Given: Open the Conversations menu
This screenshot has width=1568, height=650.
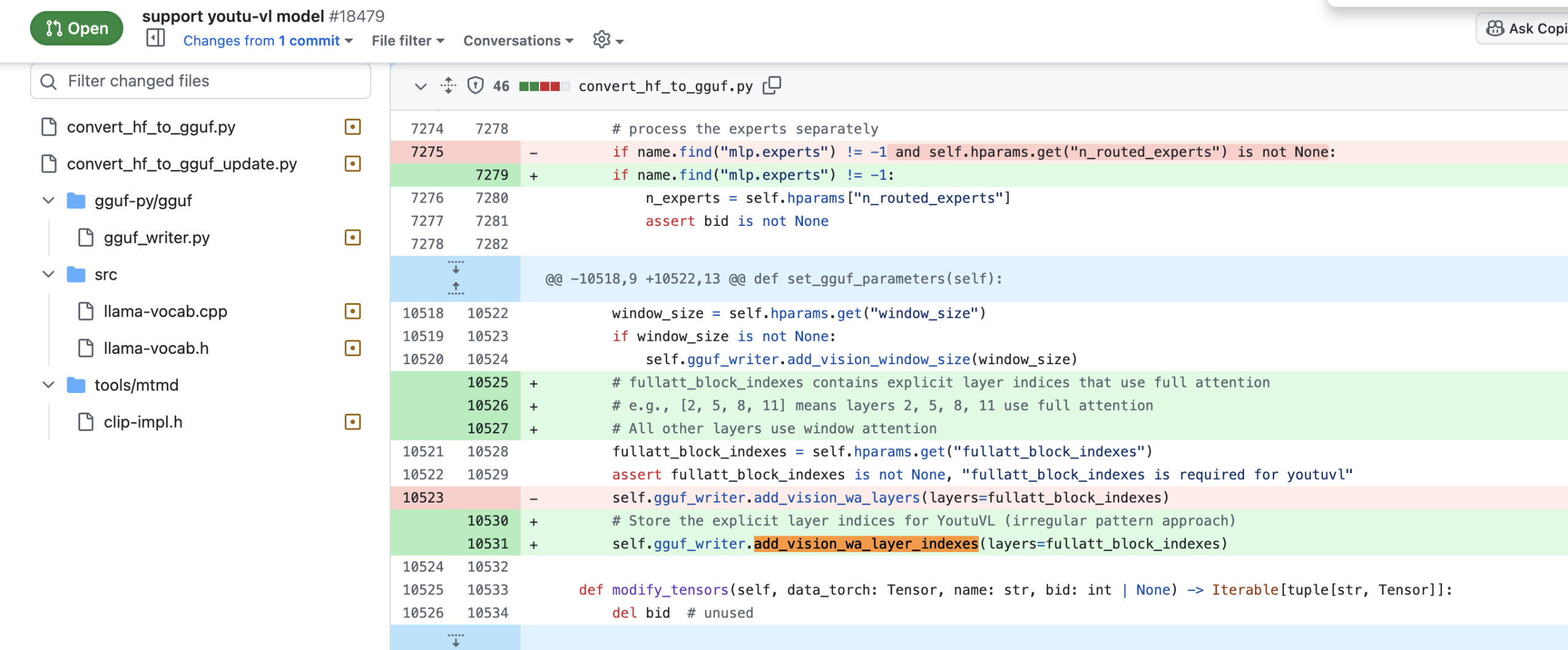Looking at the screenshot, I should (x=518, y=41).
